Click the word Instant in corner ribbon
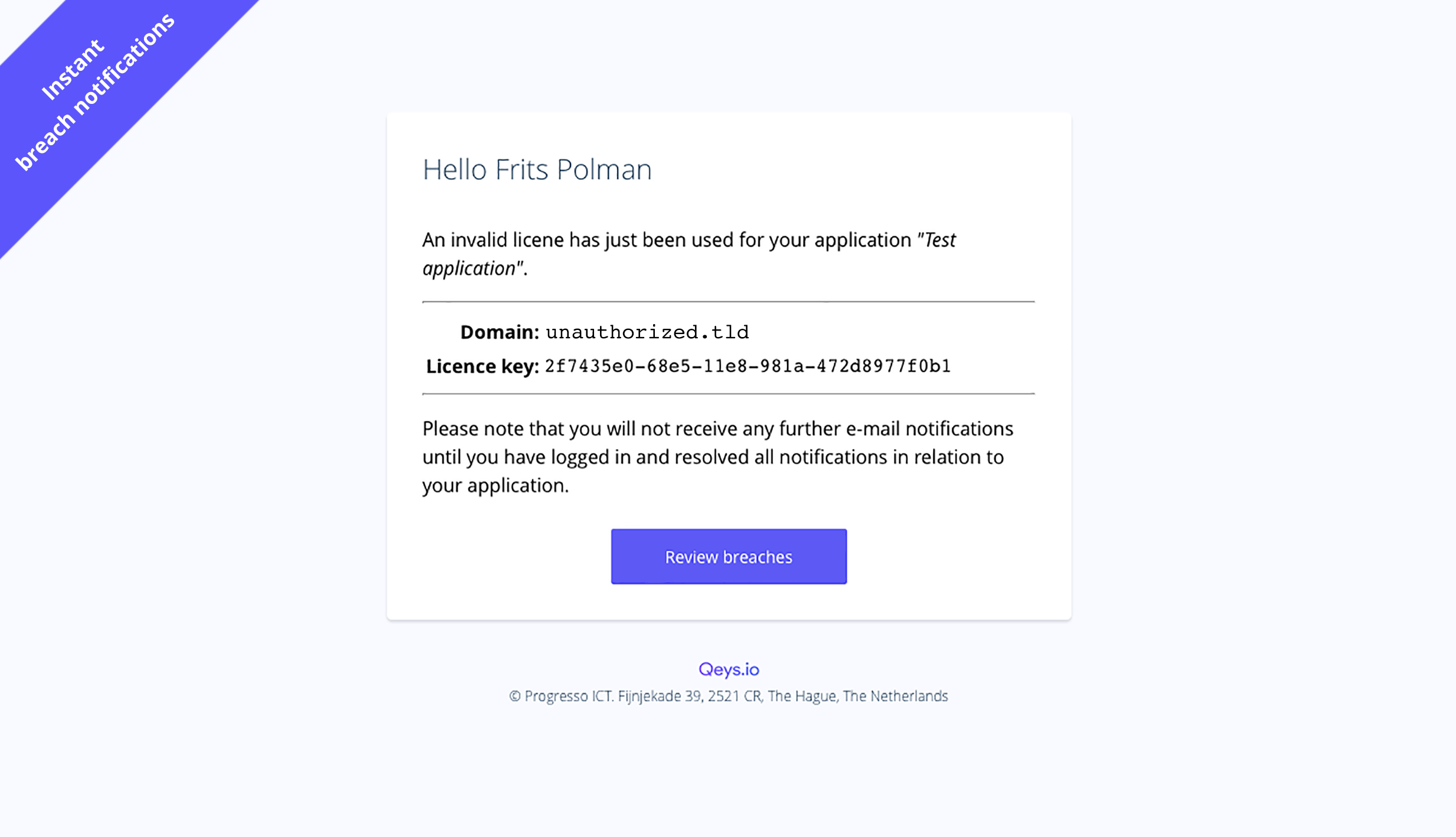 73,70
